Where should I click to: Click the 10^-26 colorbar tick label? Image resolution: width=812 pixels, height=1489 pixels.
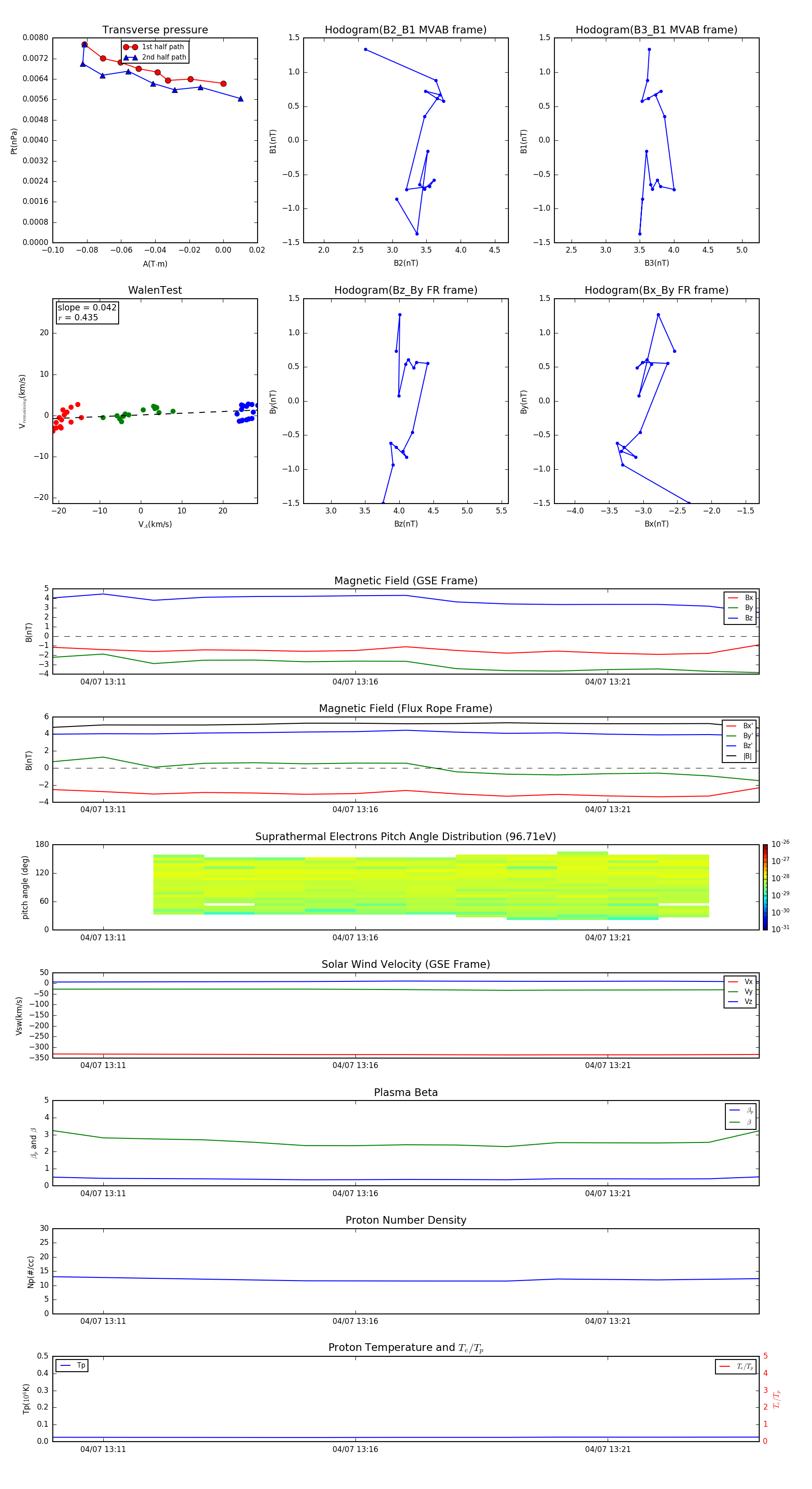(780, 844)
